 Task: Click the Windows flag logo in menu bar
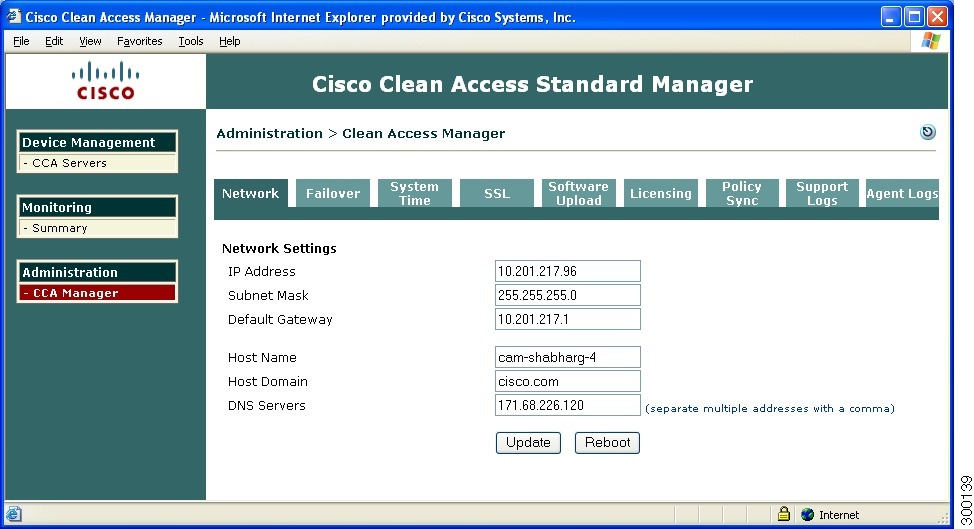[x=930, y=41]
